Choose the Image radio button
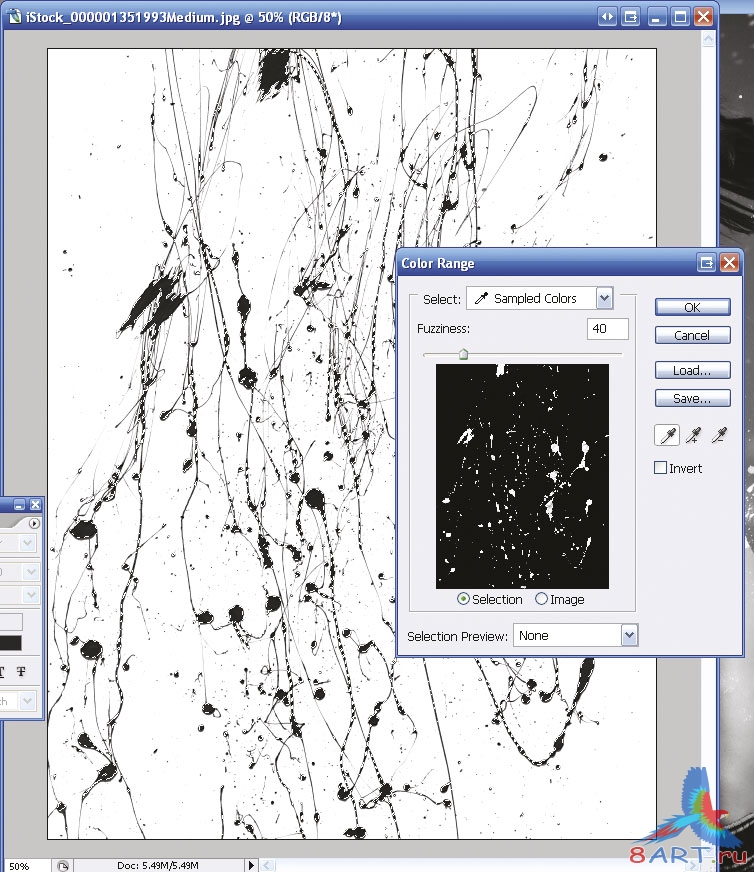The width and height of the screenshot is (754, 872). (541, 599)
